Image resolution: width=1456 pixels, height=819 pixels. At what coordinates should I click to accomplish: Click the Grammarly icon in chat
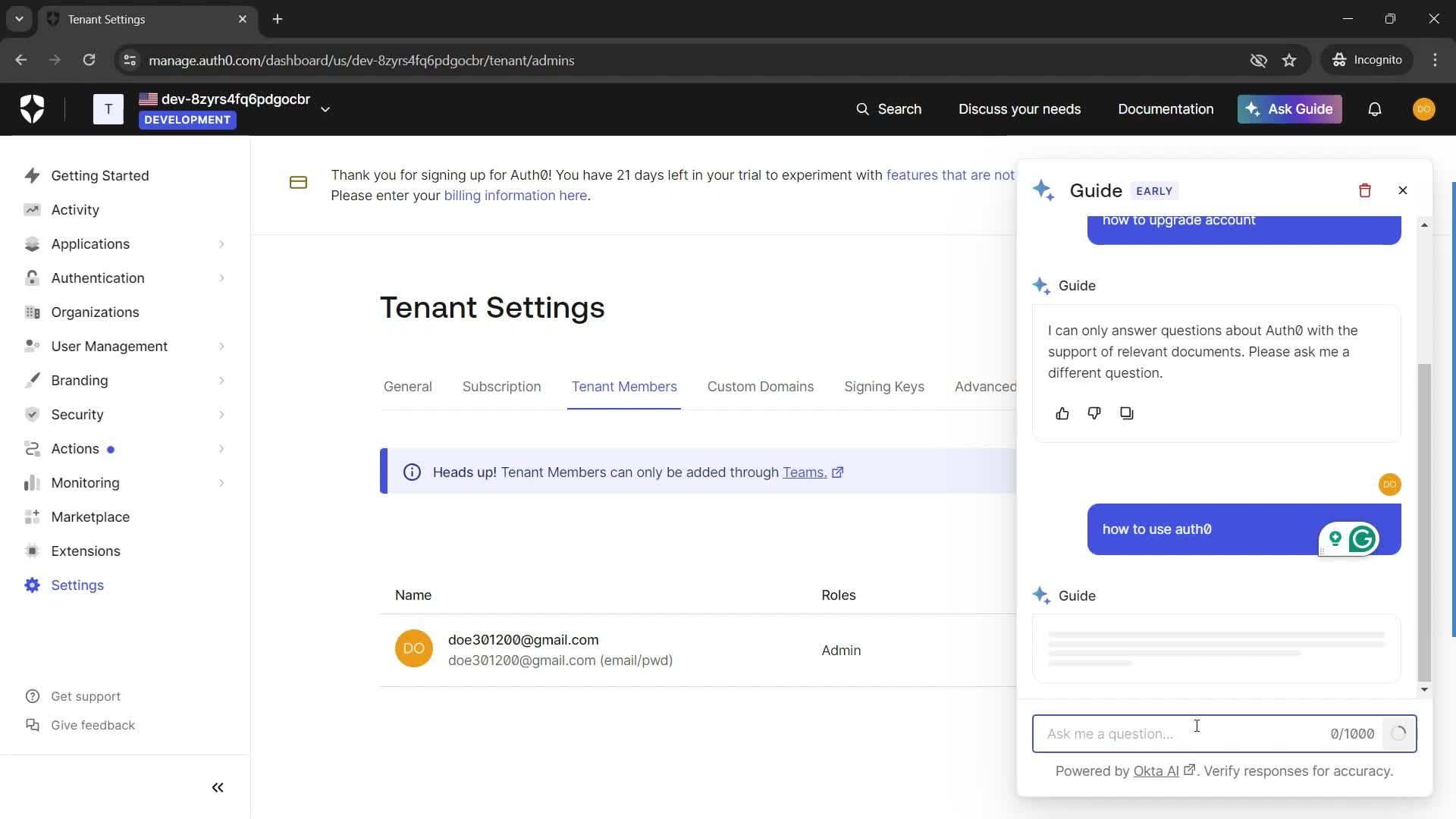1362,539
